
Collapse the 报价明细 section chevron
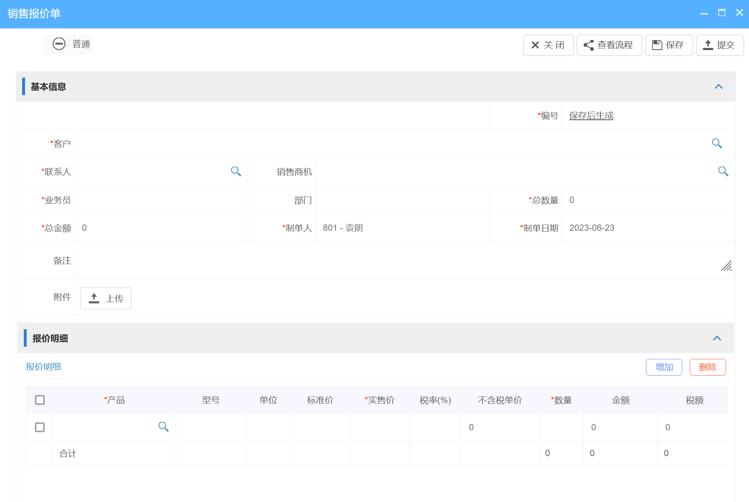point(717,339)
